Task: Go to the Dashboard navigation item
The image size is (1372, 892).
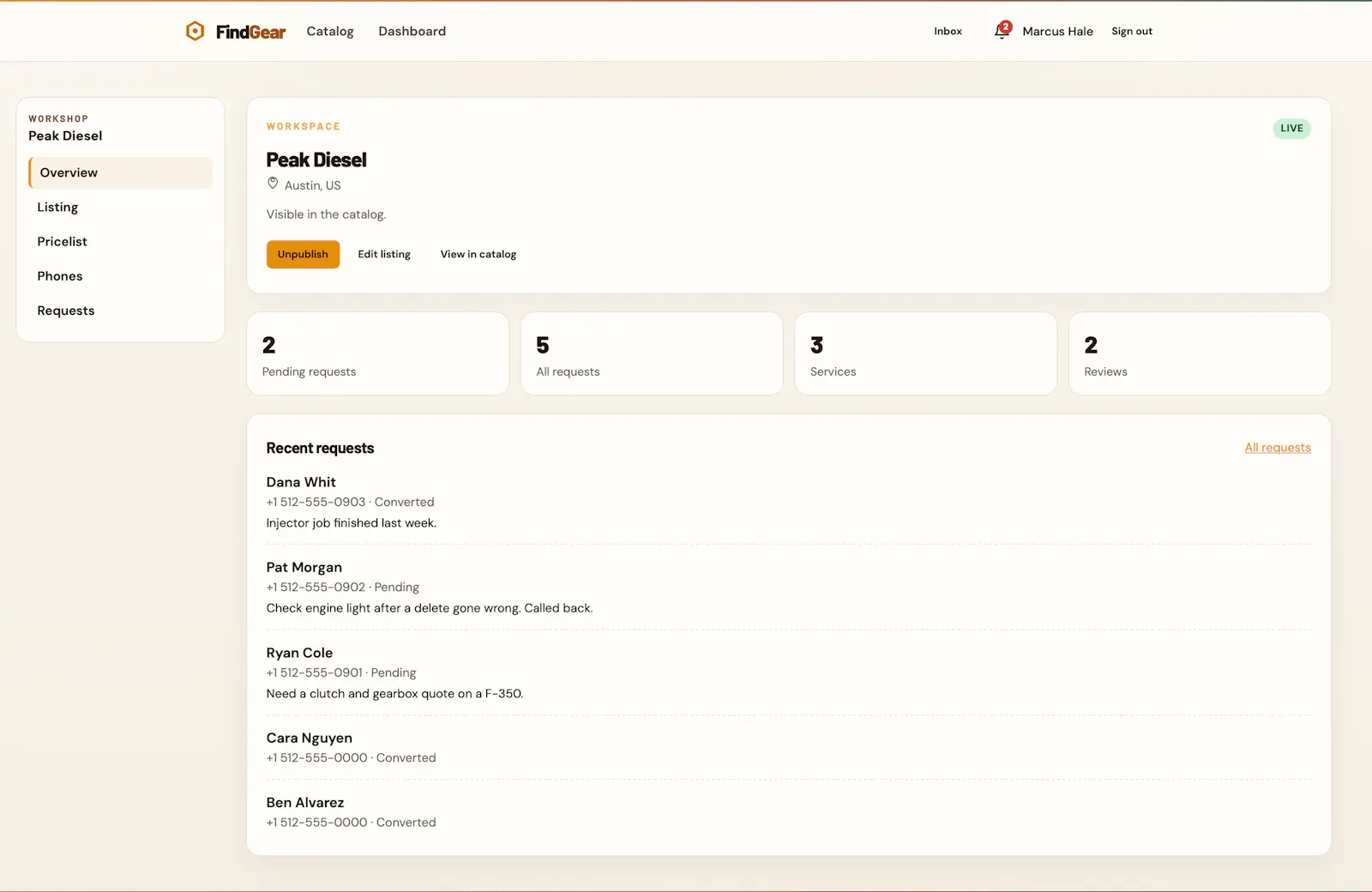Action: coord(412,31)
